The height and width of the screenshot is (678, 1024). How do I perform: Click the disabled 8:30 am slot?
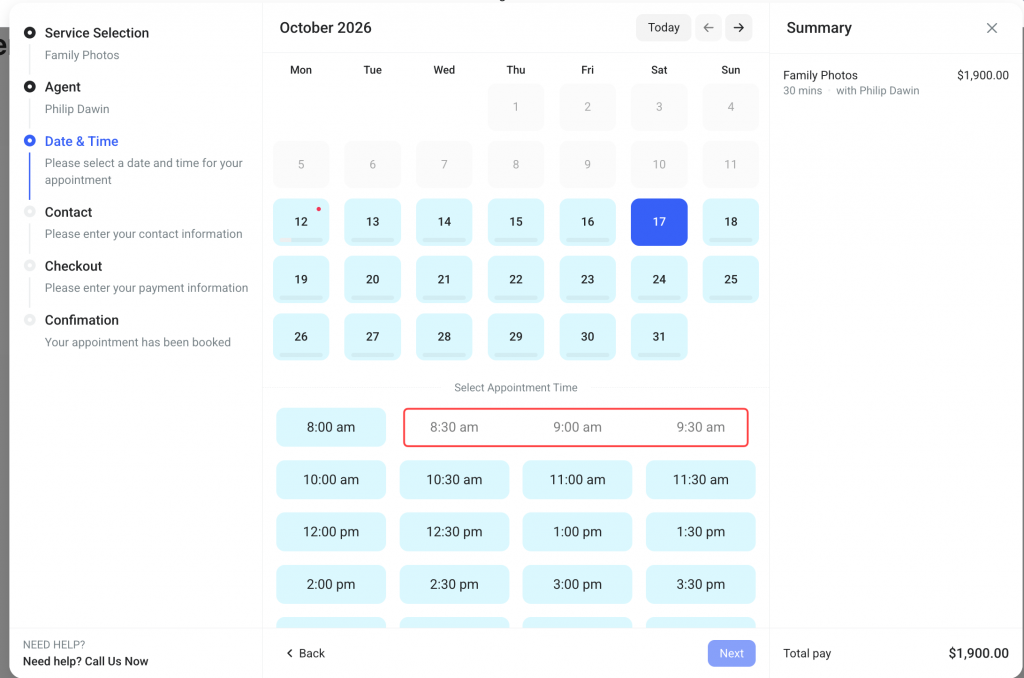pyautogui.click(x=455, y=427)
